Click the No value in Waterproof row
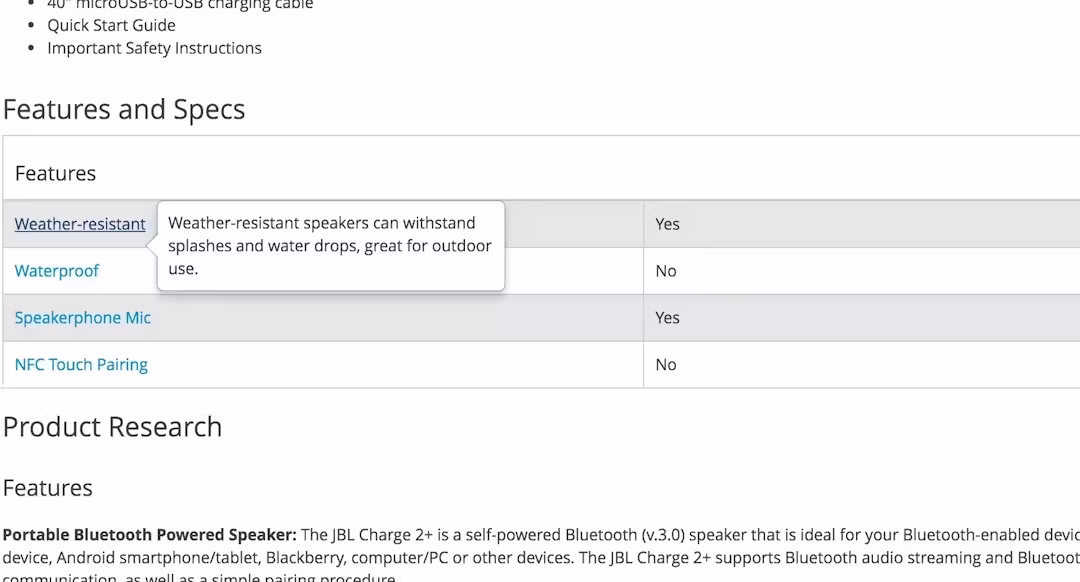Image resolution: width=1080 pixels, height=582 pixels. click(x=666, y=271)
